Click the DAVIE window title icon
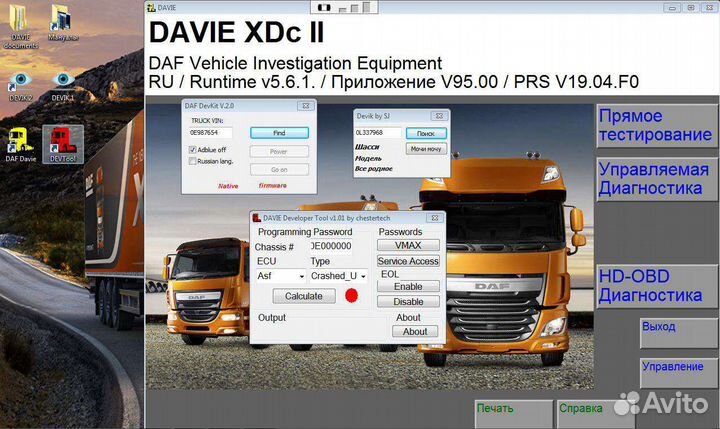The image size is (720, 429). click(151, 7)
